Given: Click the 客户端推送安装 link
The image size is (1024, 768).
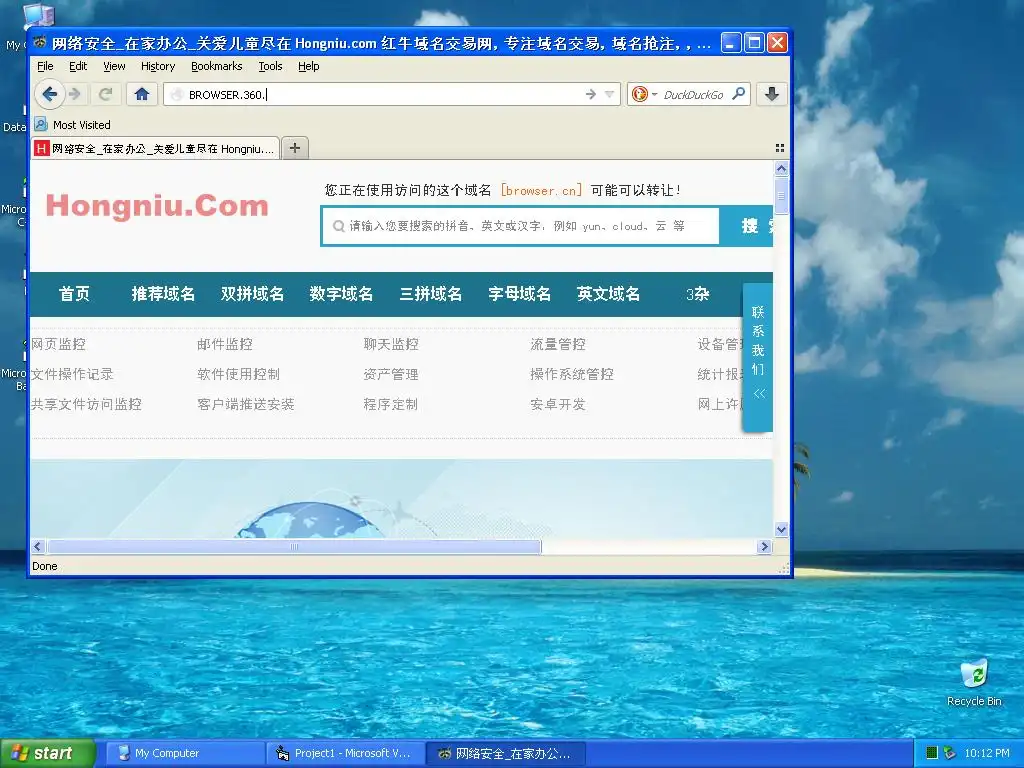Looking at the screenshot, I should pyautogui.click(x=246, y=404).
